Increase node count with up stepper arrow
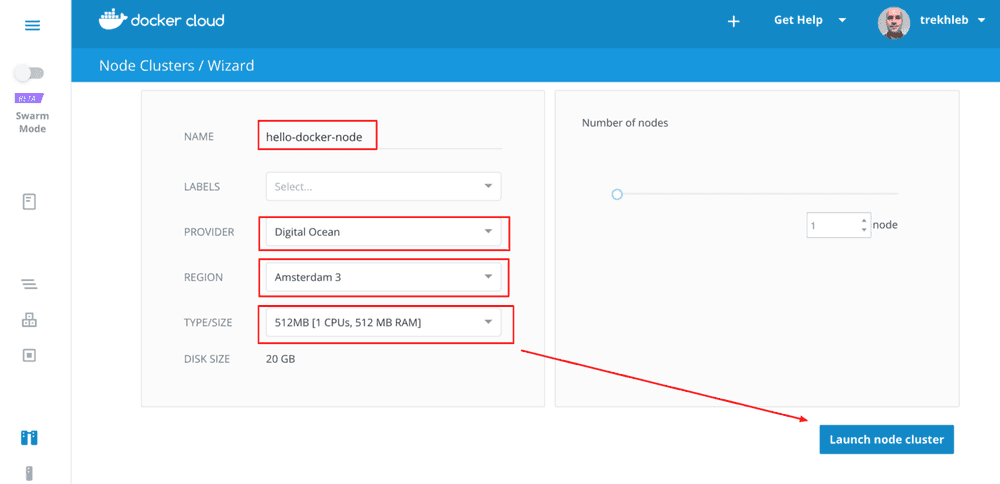1000x484 pixels. click(x=864, y=221)
